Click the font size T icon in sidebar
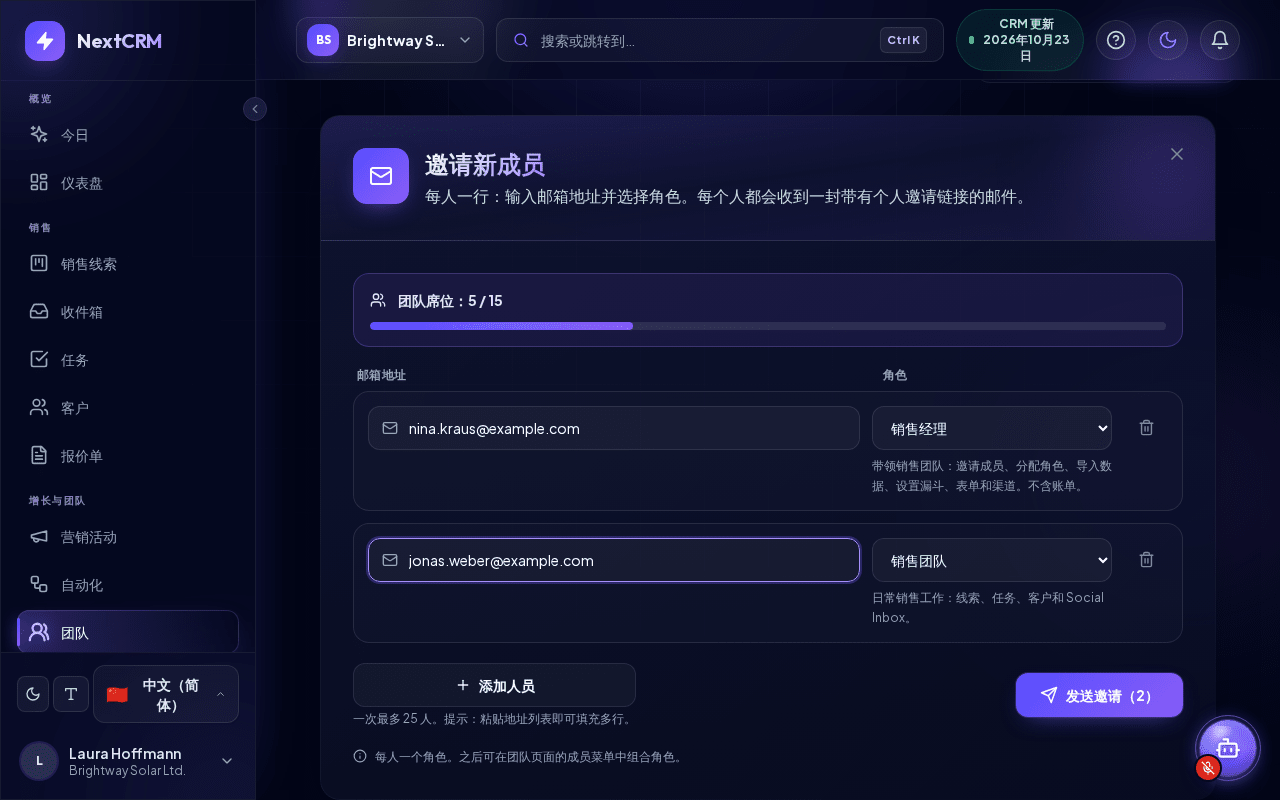The width and height of the screenshot is (1280, 800). pos(71,694)
